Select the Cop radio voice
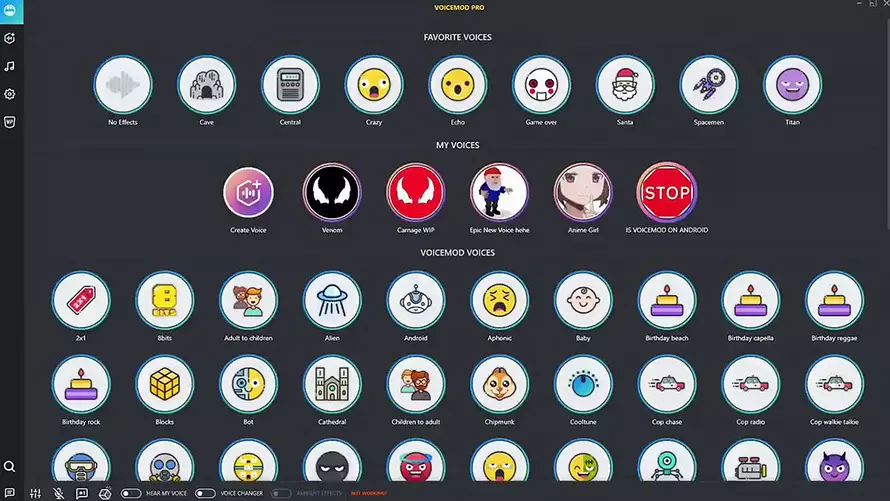Viewport: 890px width, 501px height. tap(750, 384)
